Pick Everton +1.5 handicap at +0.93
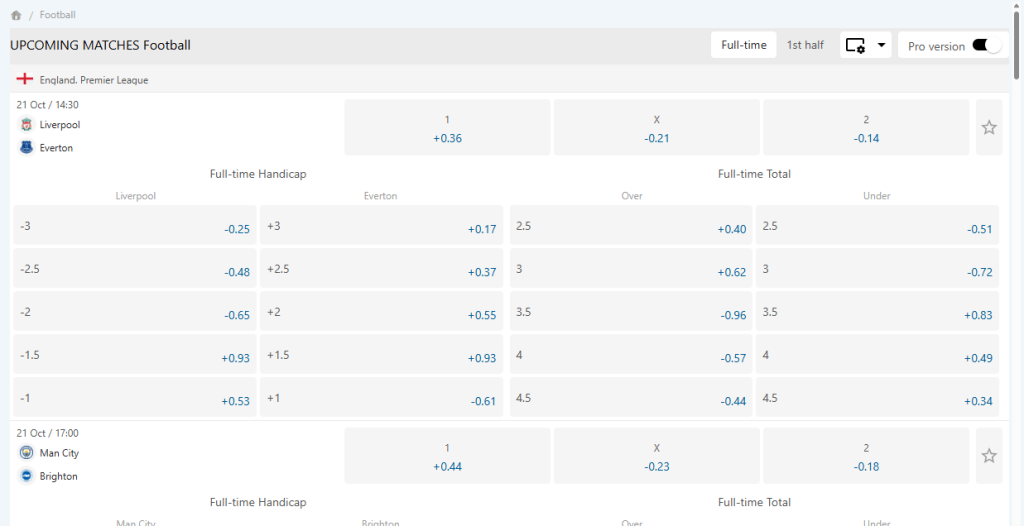Viewport: 1024px width, 526px height. click(x=381, y=354)
